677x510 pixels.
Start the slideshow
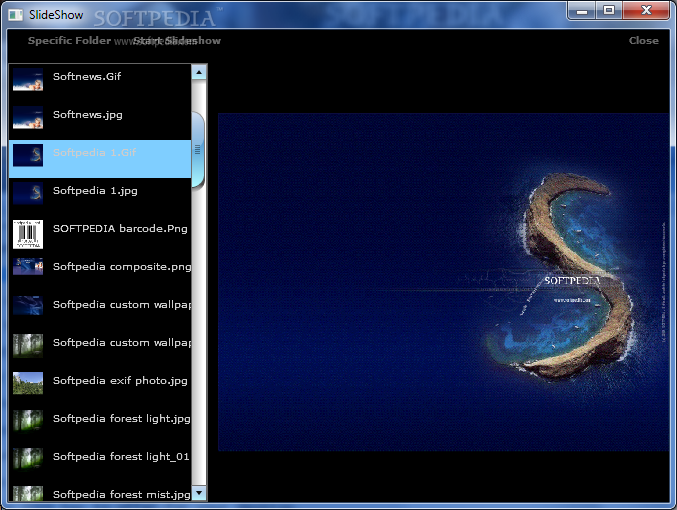pos(177,41)
